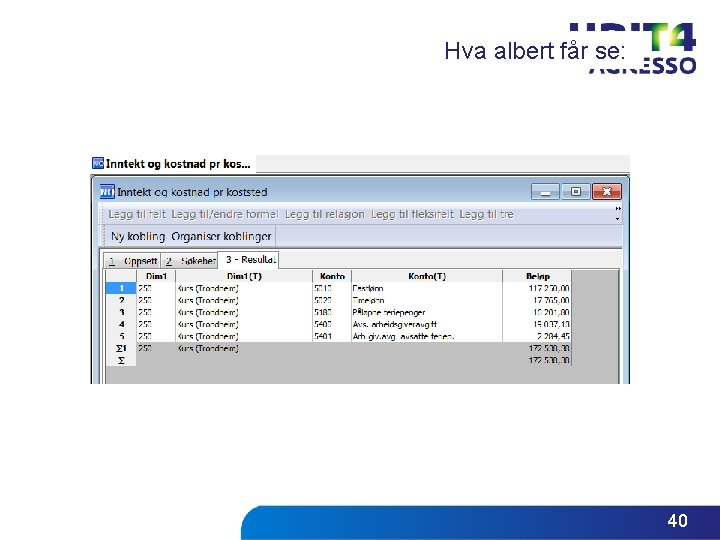
Task: Minimize the 'Inntekt og kostnad pr koststed' window
Action: (x=545, y=191)
